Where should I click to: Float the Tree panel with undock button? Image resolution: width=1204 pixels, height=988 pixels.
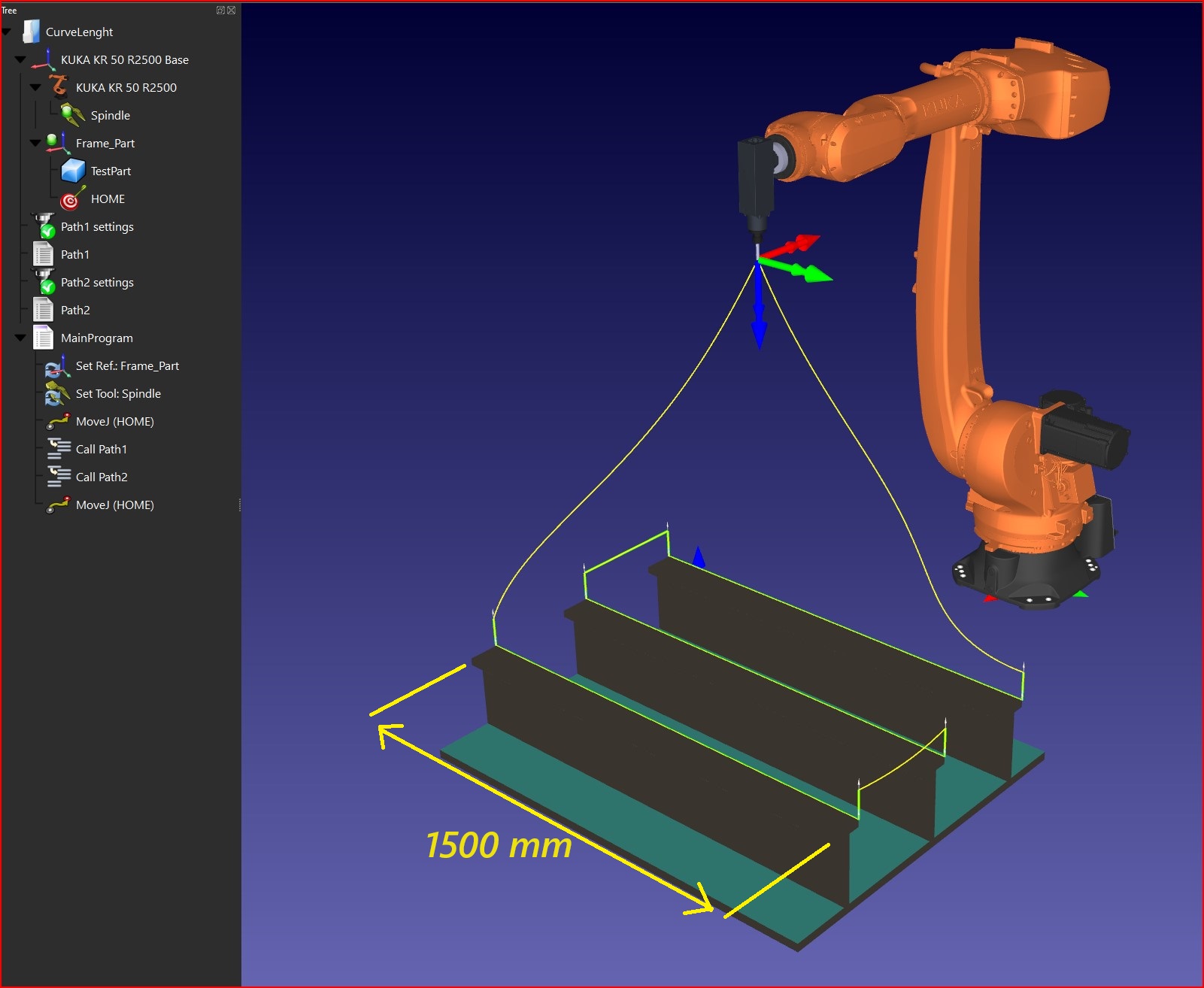pos(220,10)
